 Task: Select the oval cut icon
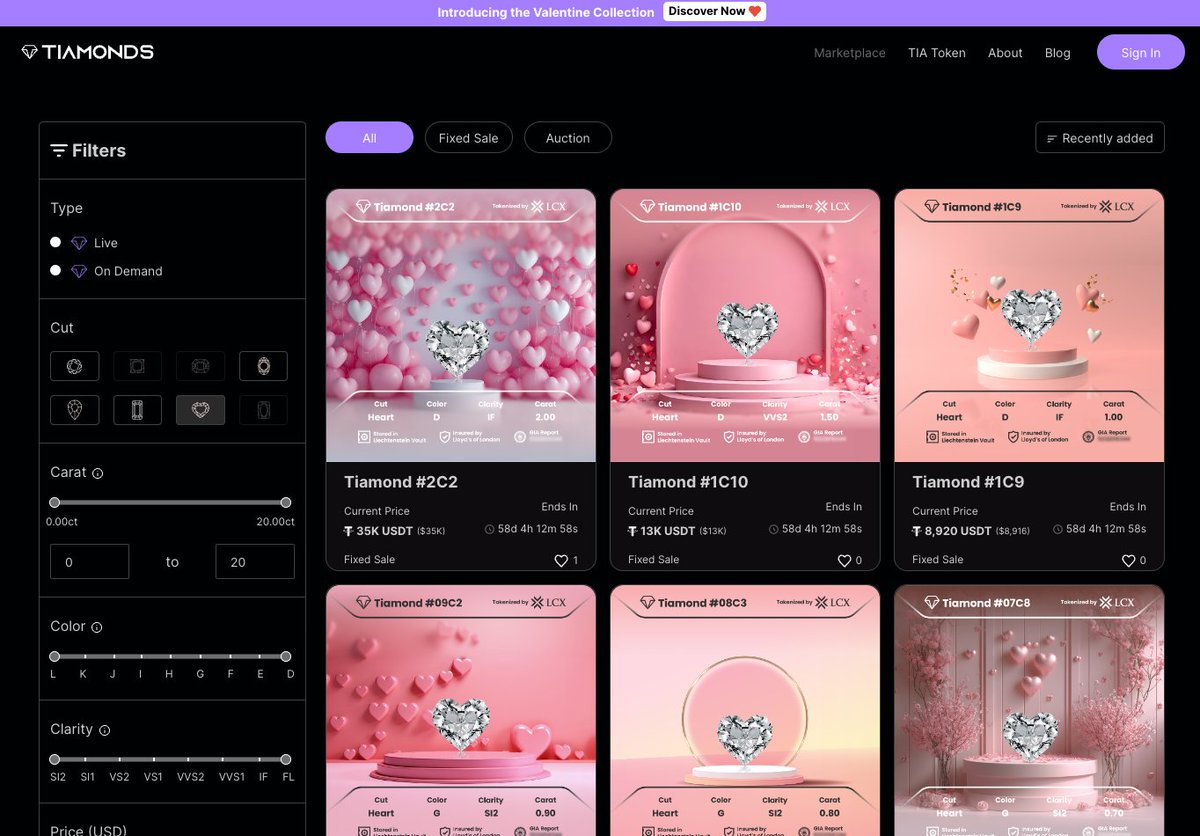coord(263,366)
